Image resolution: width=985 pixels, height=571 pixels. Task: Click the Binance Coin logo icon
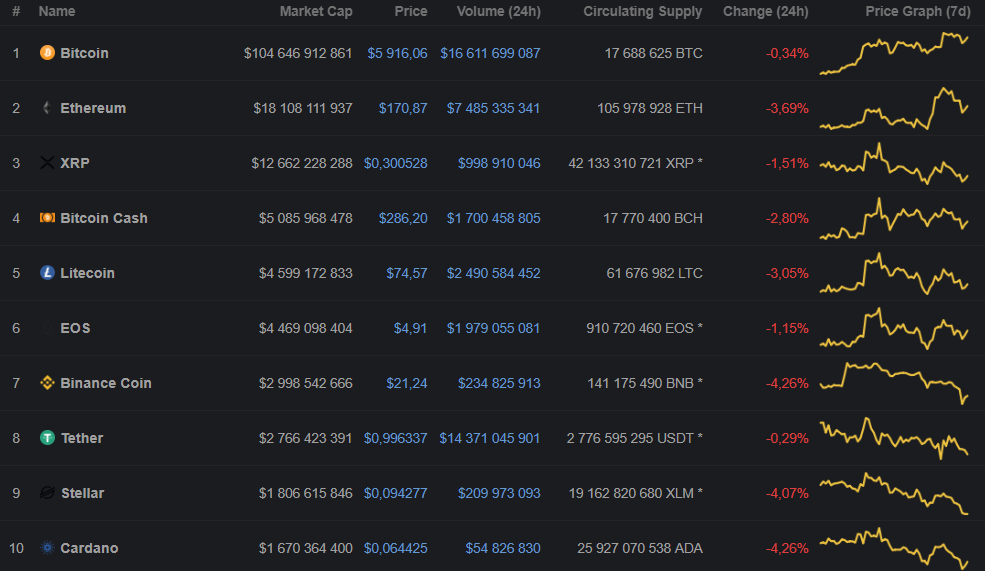pos(47,383)
